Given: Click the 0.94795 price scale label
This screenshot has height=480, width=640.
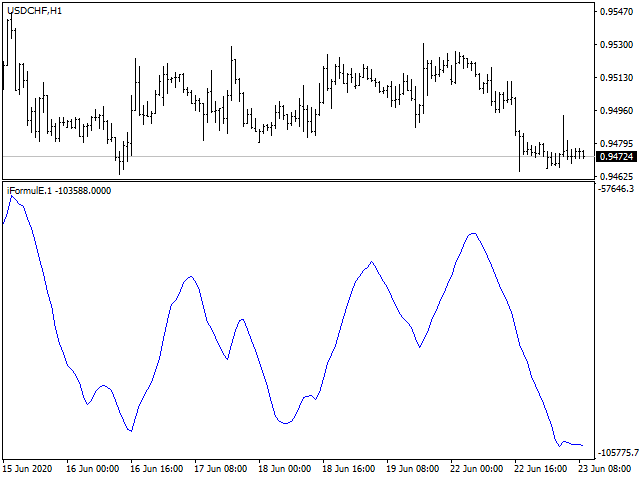Looking at the screenshot, I should [616, 144].
